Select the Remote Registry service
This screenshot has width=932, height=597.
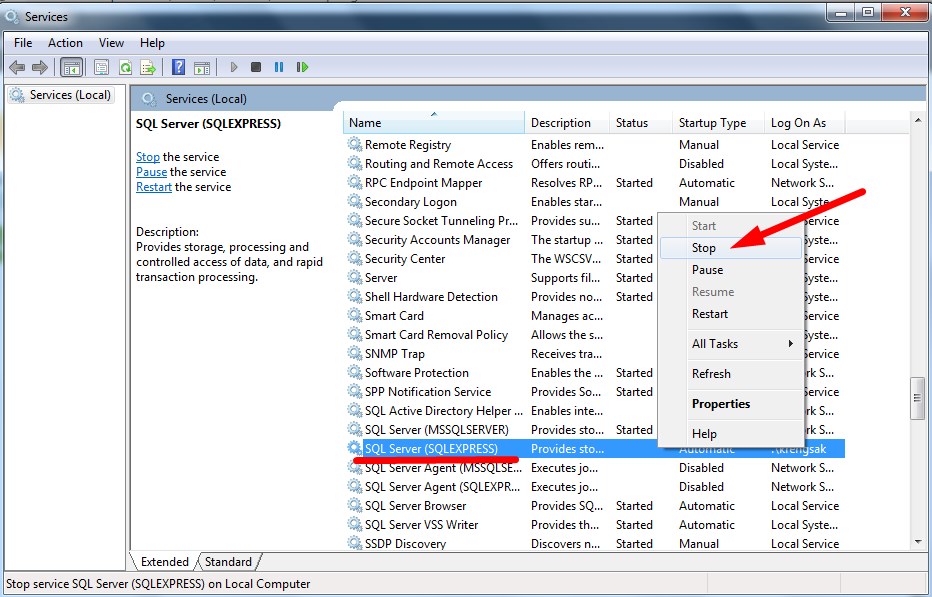594,145
